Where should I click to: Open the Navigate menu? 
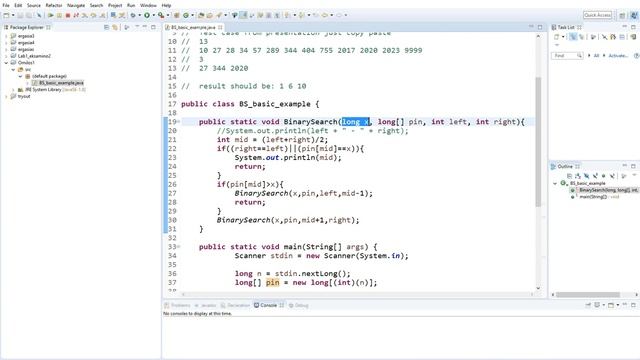coord(76,5)
